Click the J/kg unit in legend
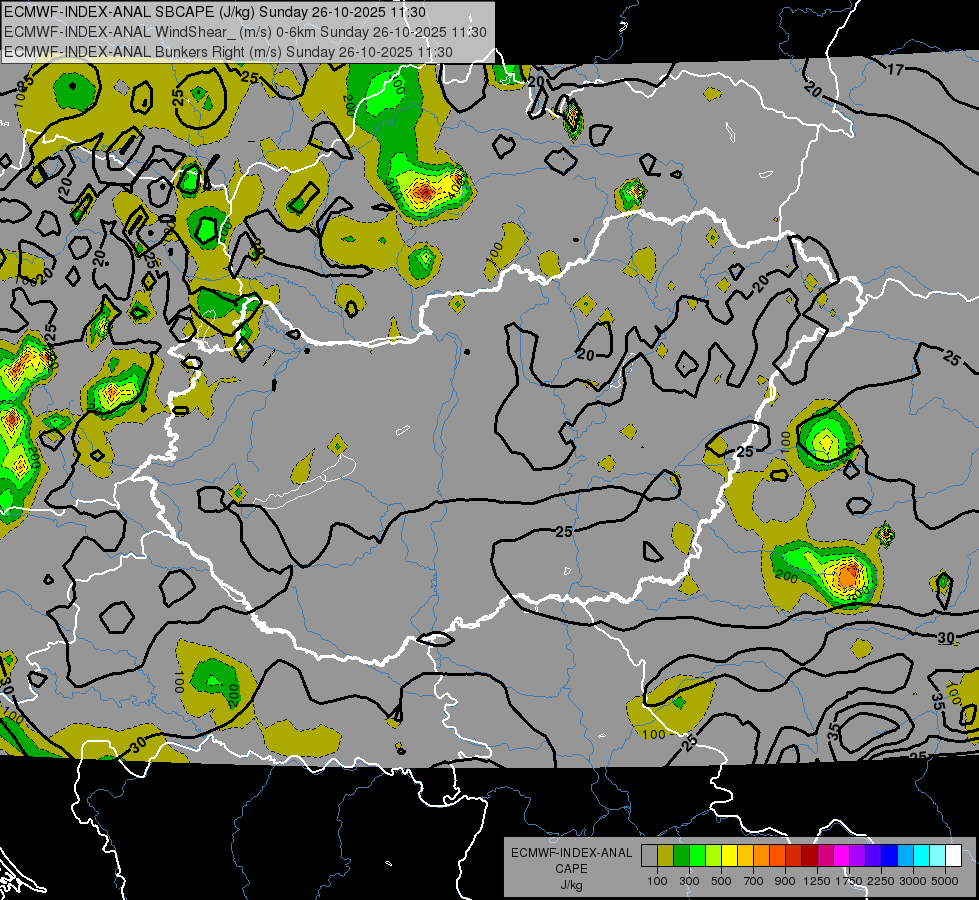Image resolution: width=979 pixels, height=900 pixels. (571, 885)
